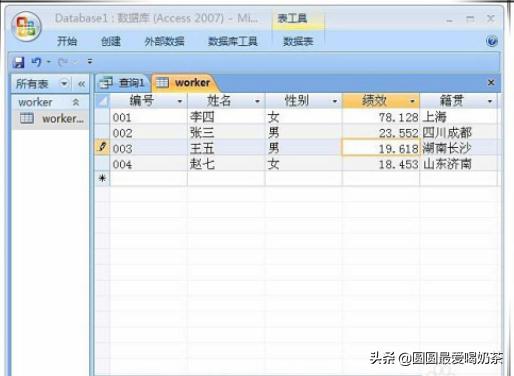This screenshot has height=376, width=514.
Task: Open the 外部数据 ribbon tab
Action: [x=164, y=41]
